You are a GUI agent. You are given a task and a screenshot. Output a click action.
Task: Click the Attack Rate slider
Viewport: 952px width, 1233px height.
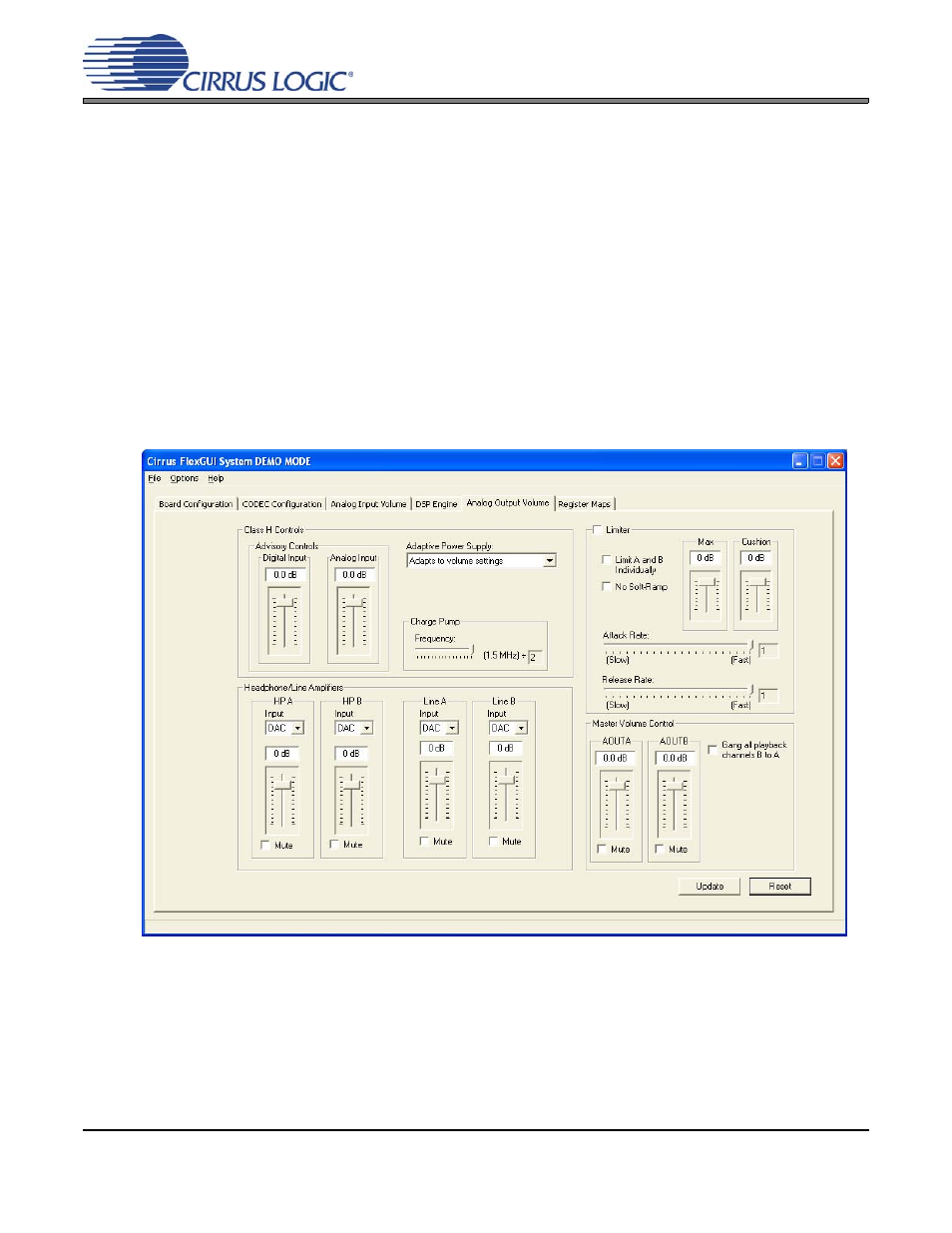tap(679, 649)
